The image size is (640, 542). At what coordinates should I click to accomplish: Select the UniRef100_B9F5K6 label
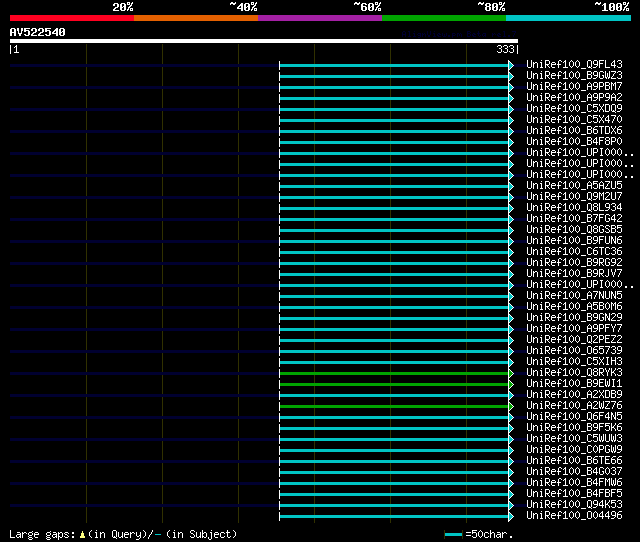[x=574, y=428]
